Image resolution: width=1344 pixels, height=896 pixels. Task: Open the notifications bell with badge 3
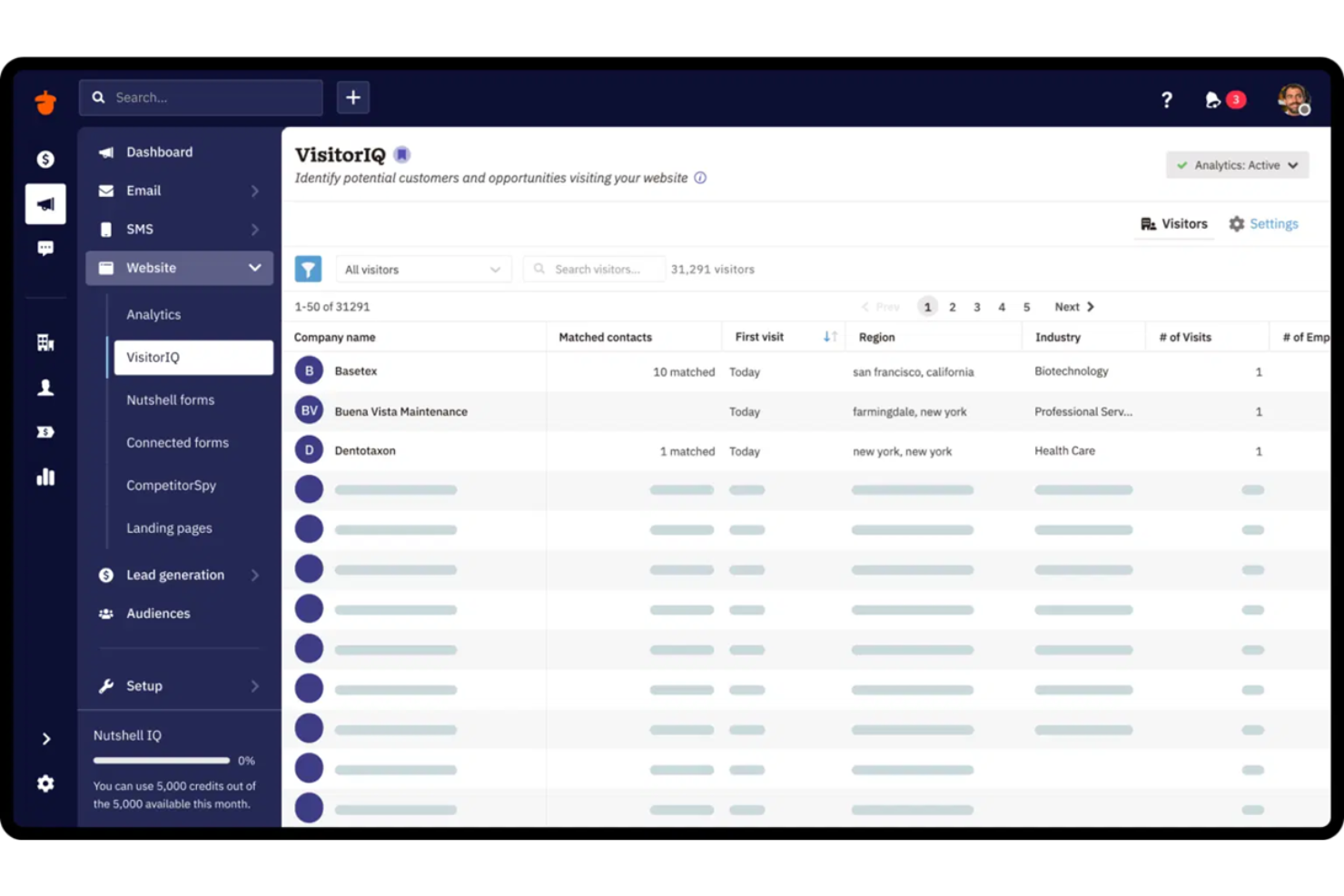tap(1217, 100)
